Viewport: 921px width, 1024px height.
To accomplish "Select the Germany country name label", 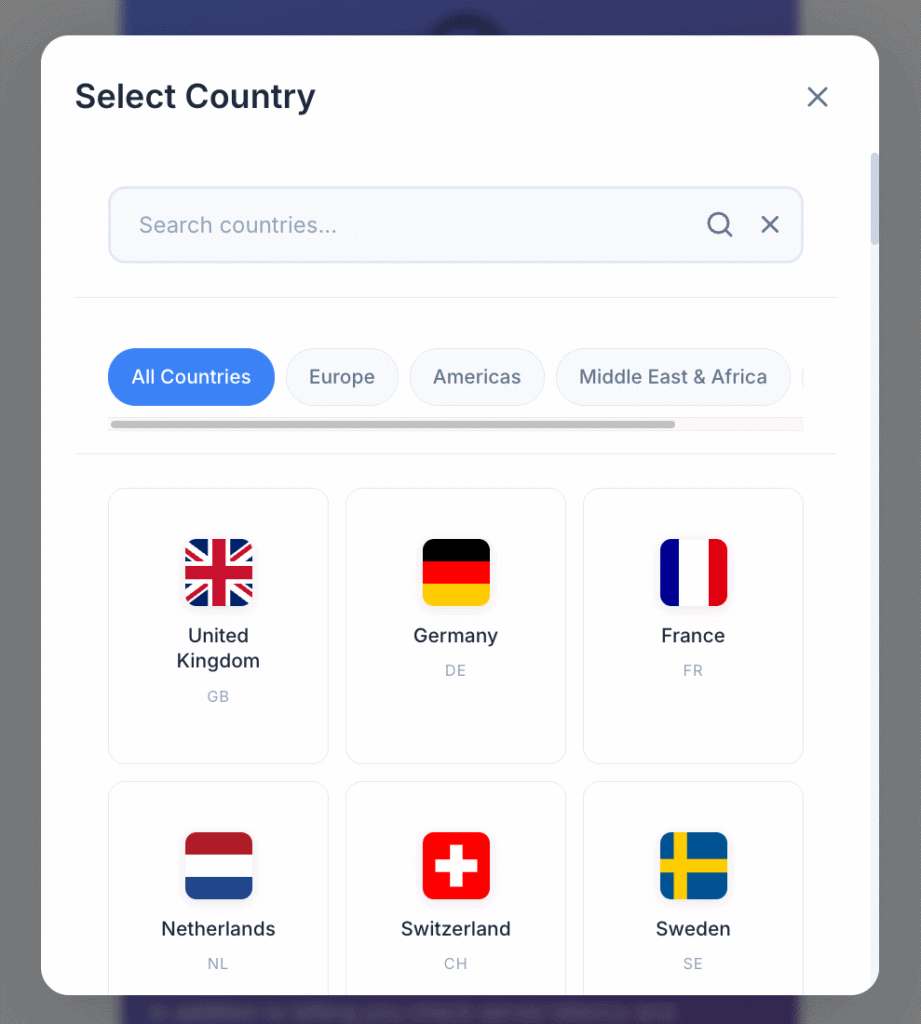I will point(456,636).
